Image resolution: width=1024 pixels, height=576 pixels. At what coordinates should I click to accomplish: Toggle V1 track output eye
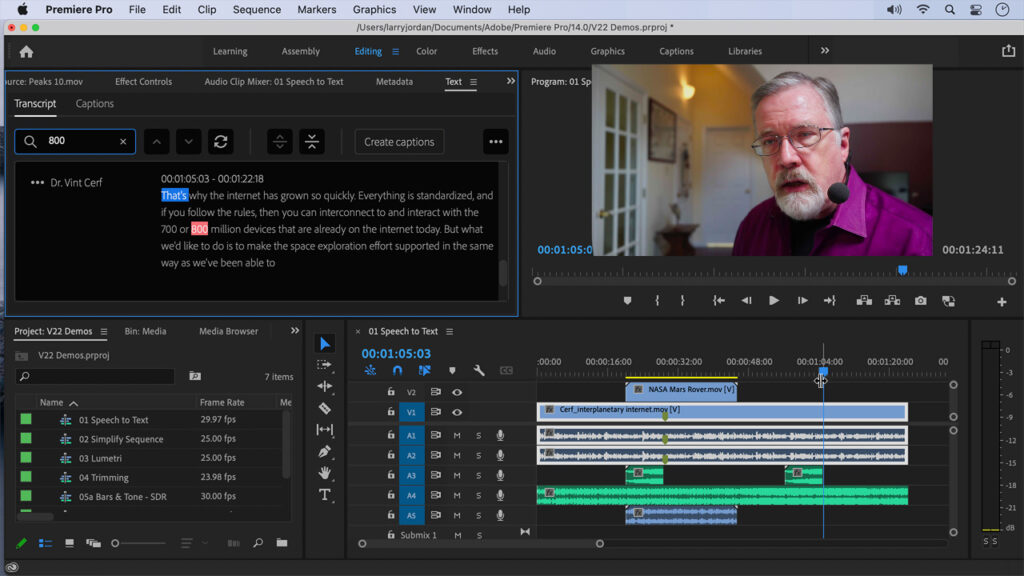457,412
